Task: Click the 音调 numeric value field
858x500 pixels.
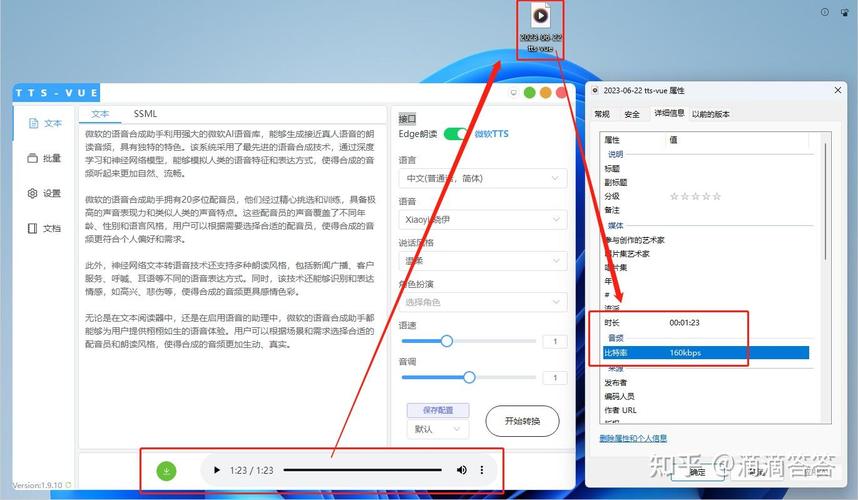Action: [x=555, y=377]
